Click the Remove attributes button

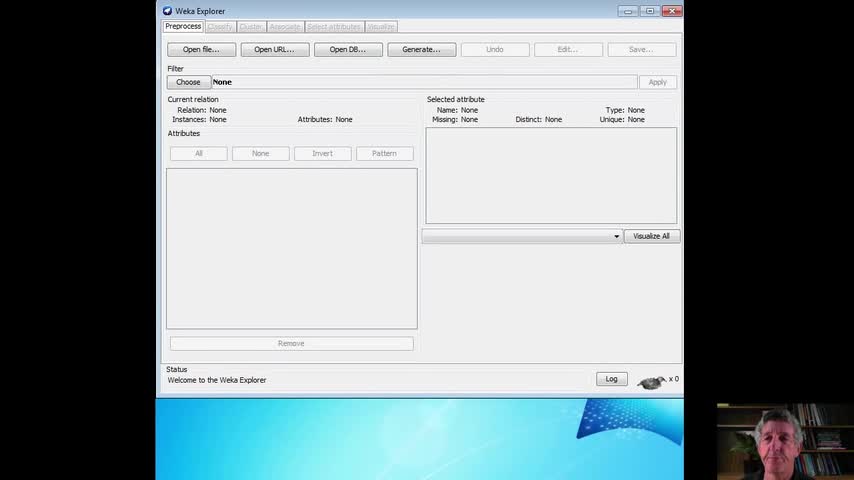click(x=291, y=344)
